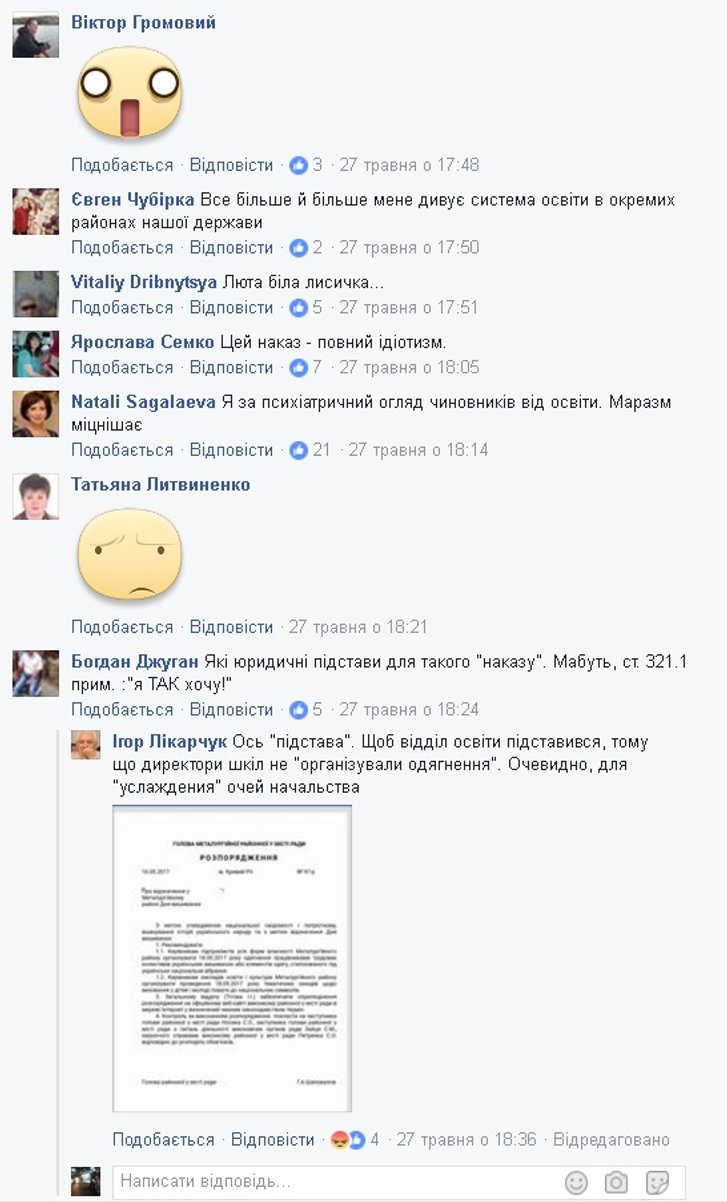Viewport: 727px width, 1202px height.
Task: Click the emoji icon in reply field
Action: [576, 1182]
